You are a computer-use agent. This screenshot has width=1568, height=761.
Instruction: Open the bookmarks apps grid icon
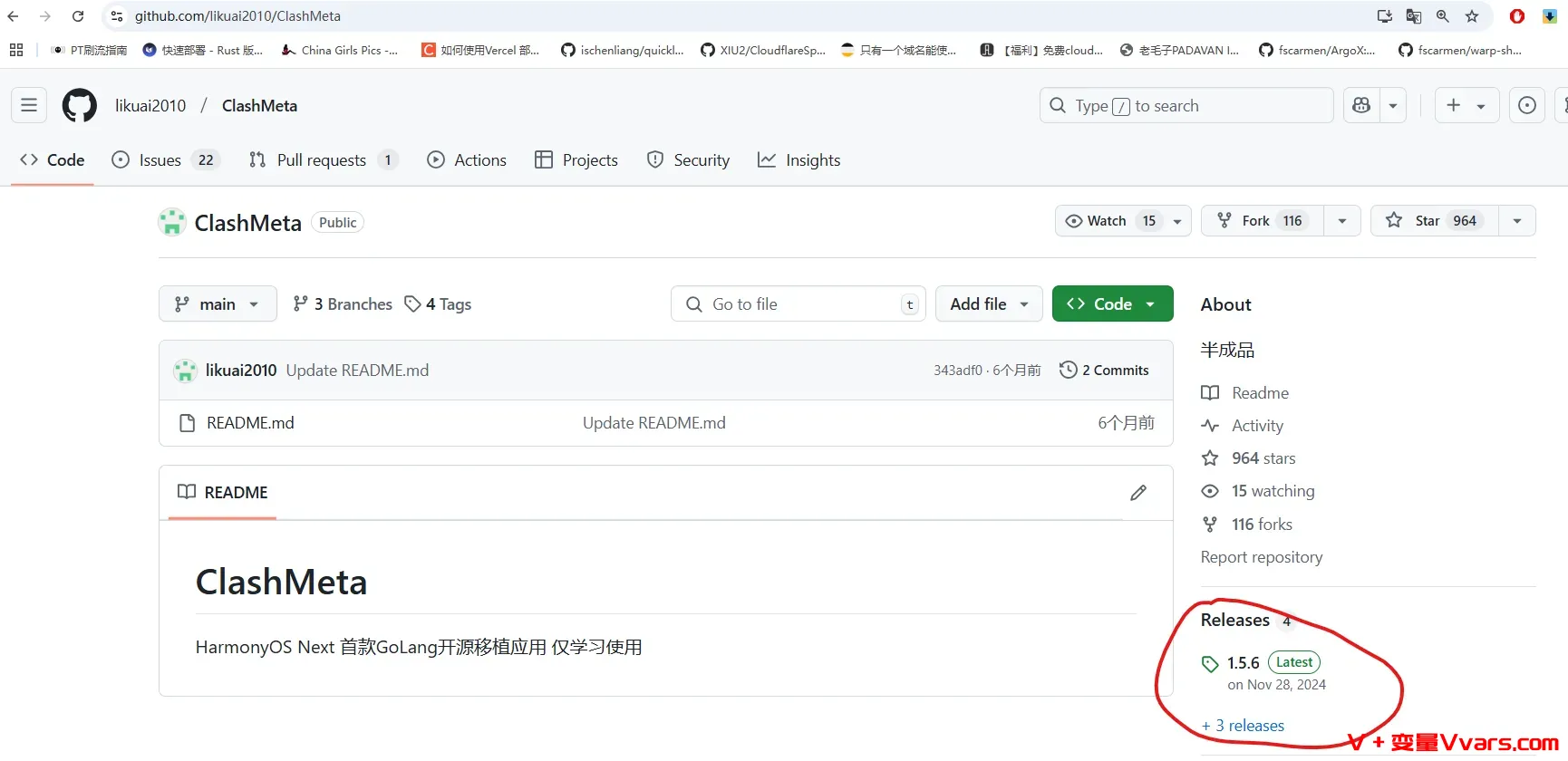pyautogui.click(x=16, y=50)
